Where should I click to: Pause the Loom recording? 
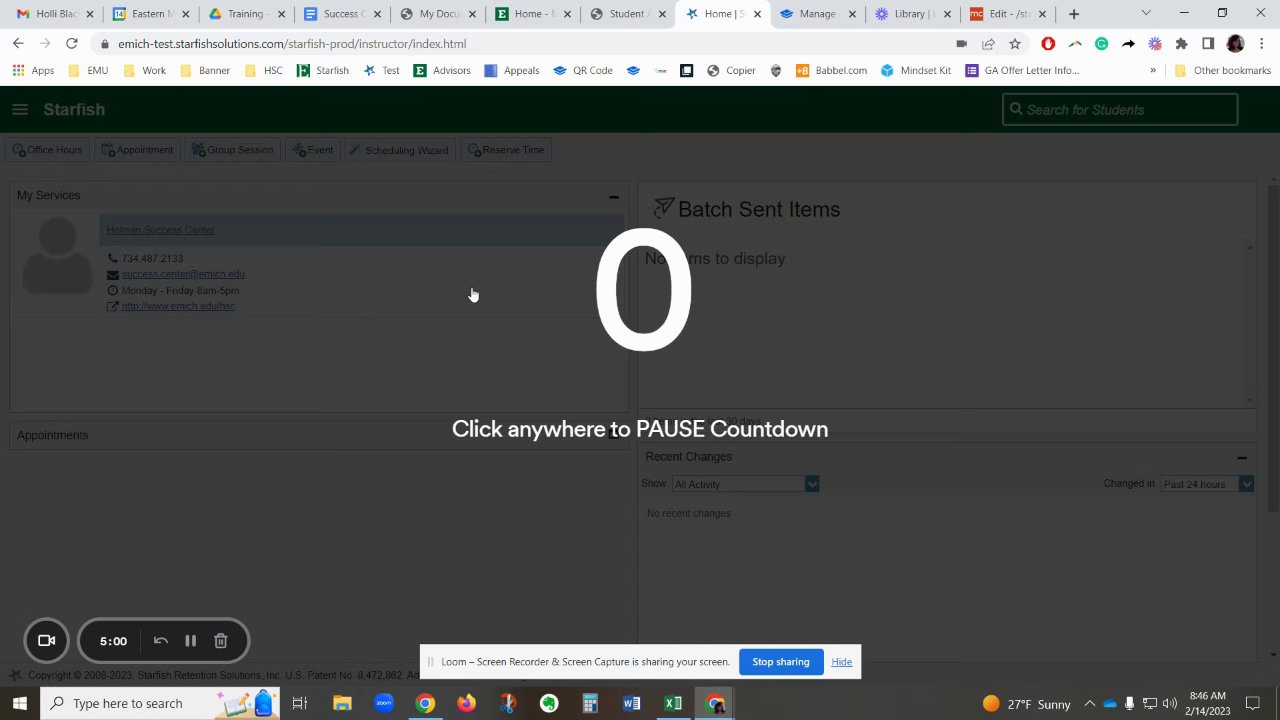tap(190, 641)
